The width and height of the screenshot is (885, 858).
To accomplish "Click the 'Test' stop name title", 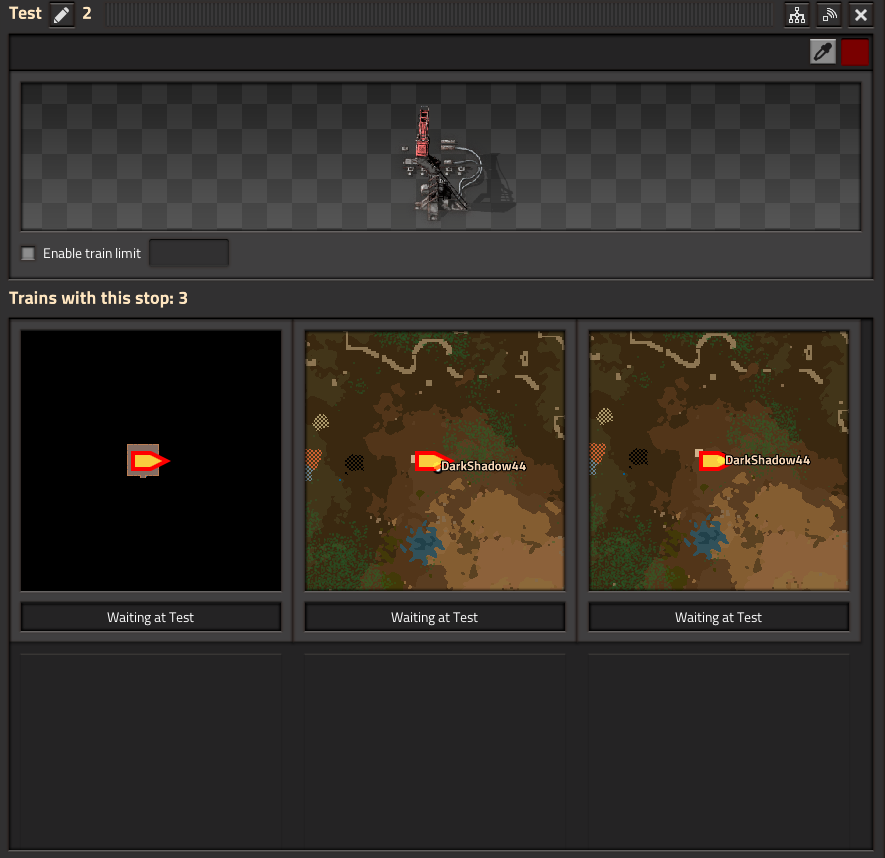I will [x=25, y=14].
